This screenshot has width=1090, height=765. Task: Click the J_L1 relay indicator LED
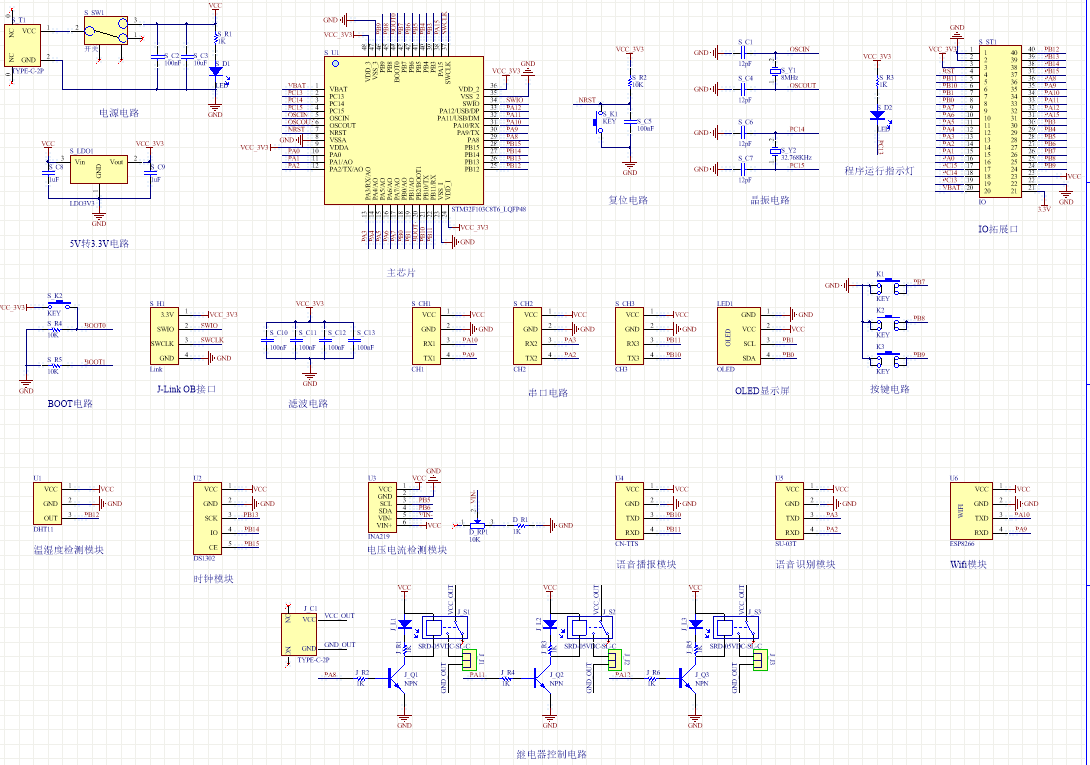(405, 624)
